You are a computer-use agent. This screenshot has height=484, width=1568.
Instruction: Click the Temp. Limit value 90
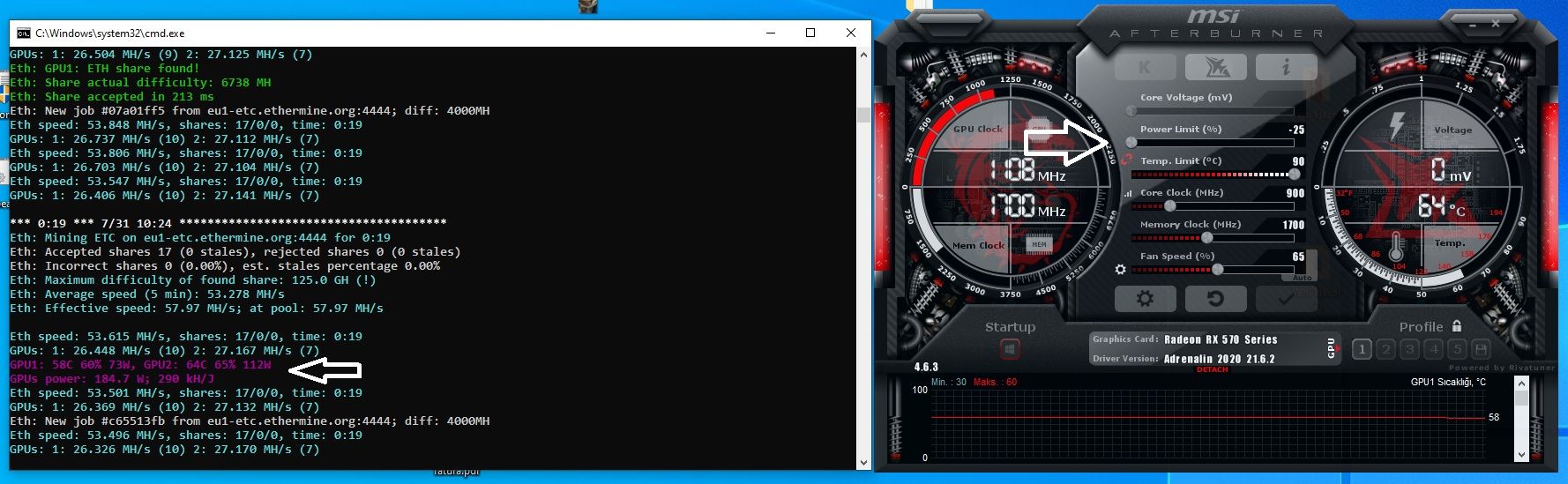click(x=1298, y=161)
